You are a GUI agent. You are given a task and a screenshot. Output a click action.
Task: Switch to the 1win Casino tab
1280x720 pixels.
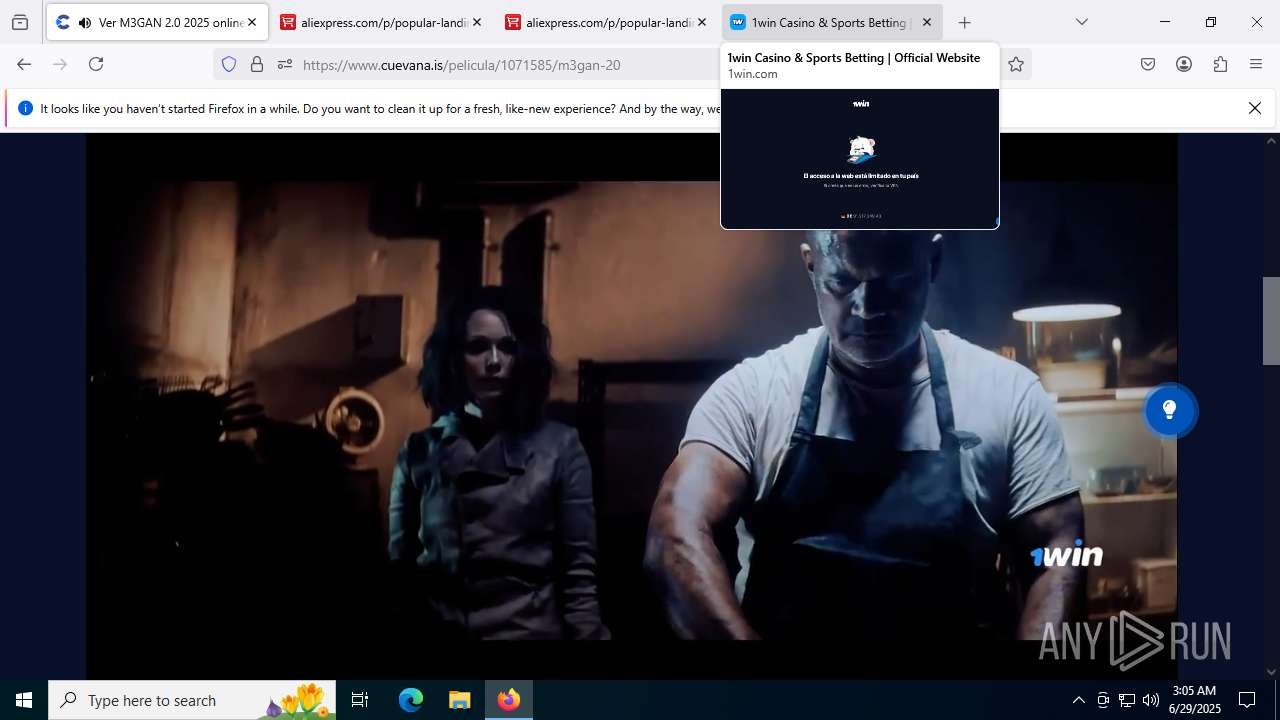point(832,22)
